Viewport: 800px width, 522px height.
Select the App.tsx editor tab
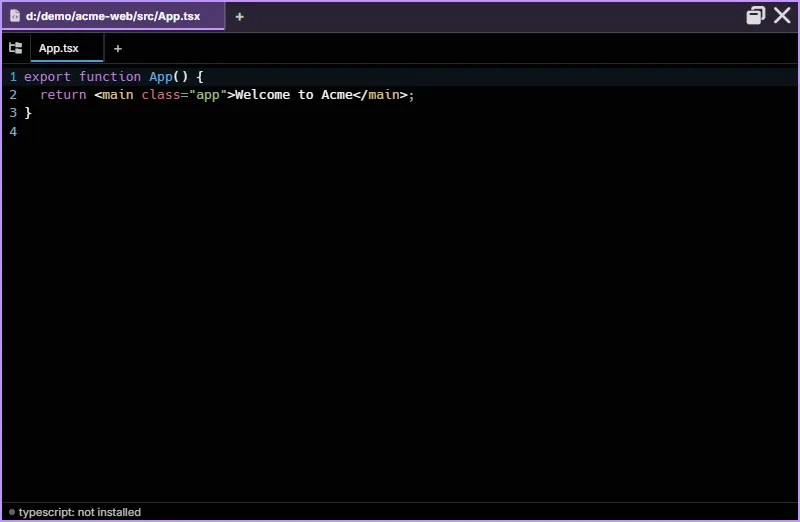pyautogui.click(x=67, y=48)
